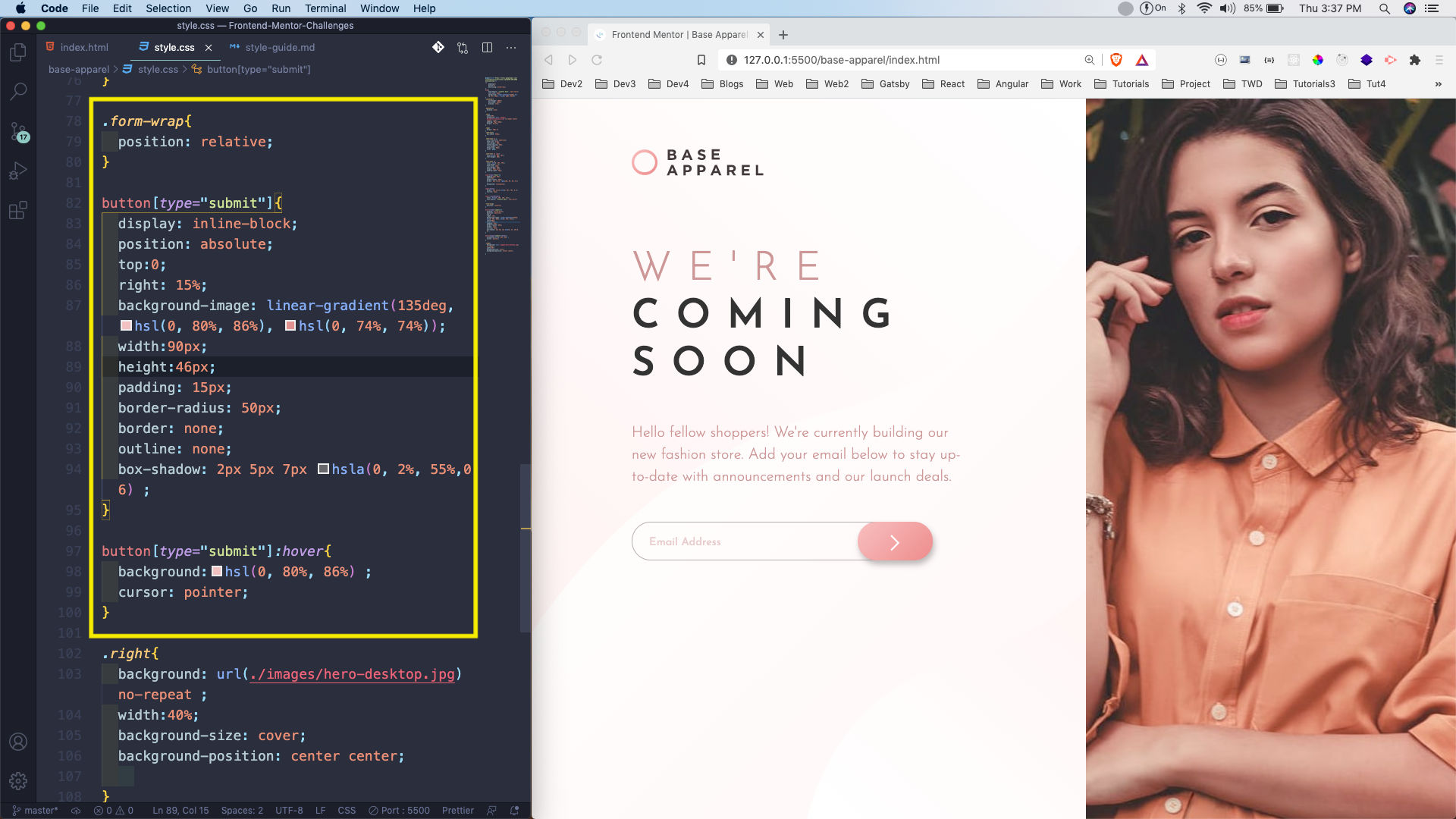Click the Prettier status bar entry
The image size is (1456, 819).
458,810
